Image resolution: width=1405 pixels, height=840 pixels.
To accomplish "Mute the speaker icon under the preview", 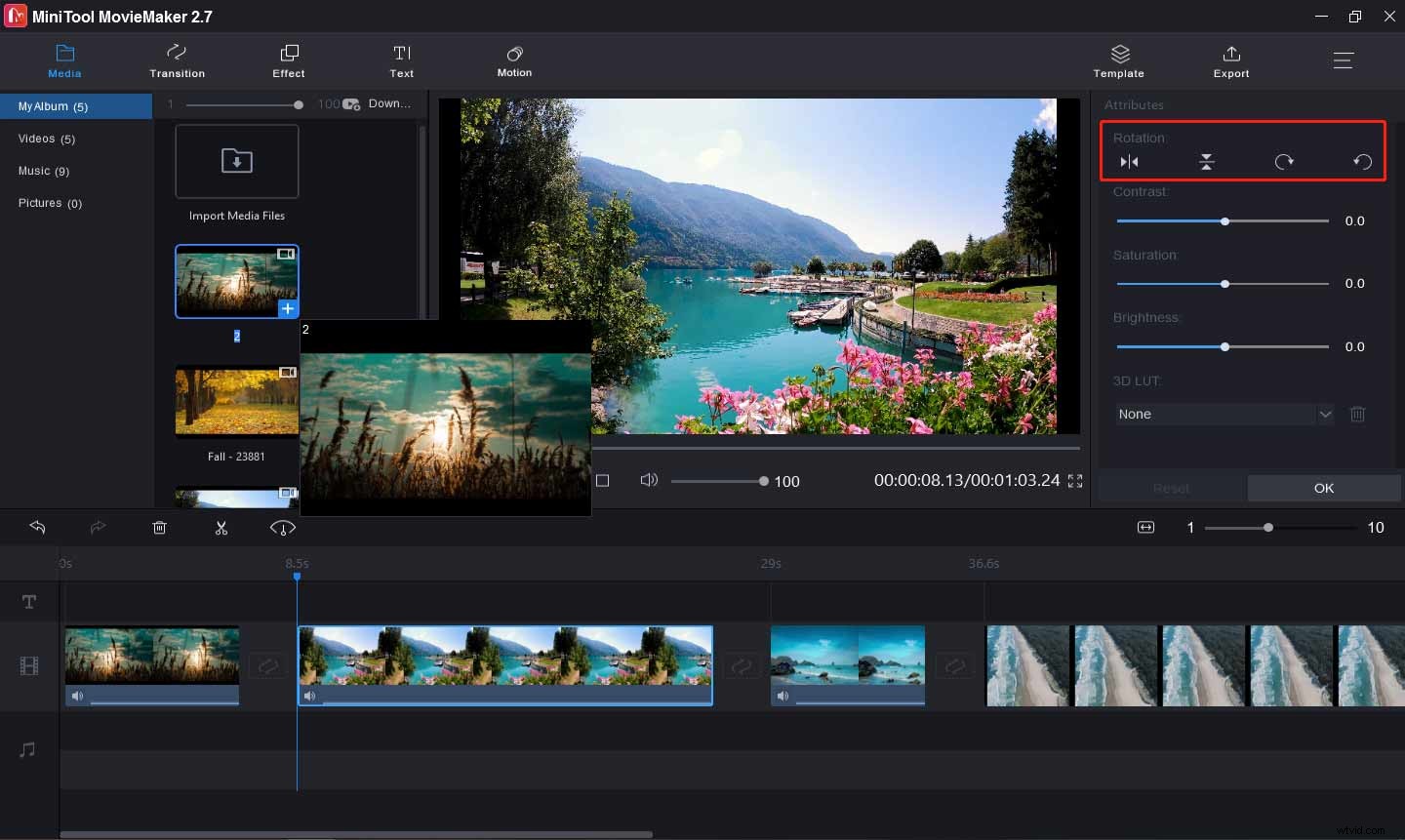I will pos(649,480).
